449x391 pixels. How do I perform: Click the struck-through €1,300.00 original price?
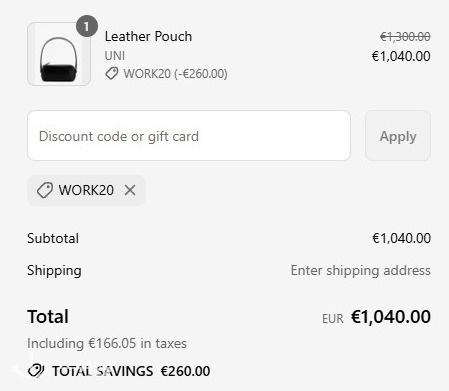pos(405,36)
